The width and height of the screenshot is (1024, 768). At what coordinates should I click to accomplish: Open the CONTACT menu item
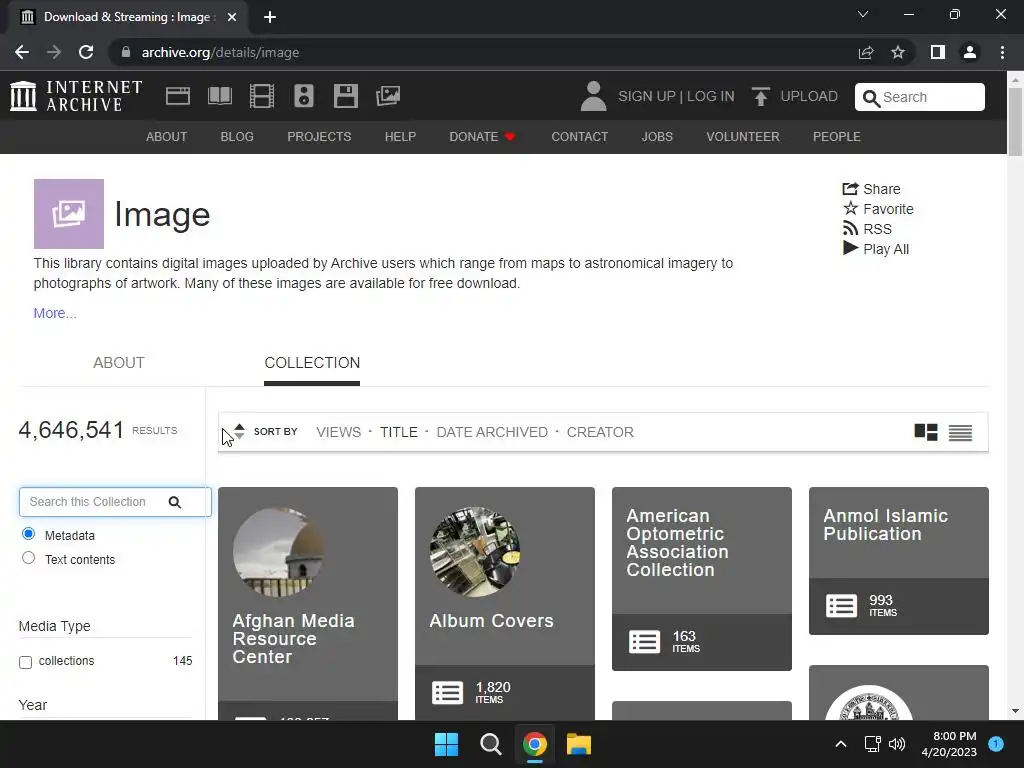click(x=580, y=136)
